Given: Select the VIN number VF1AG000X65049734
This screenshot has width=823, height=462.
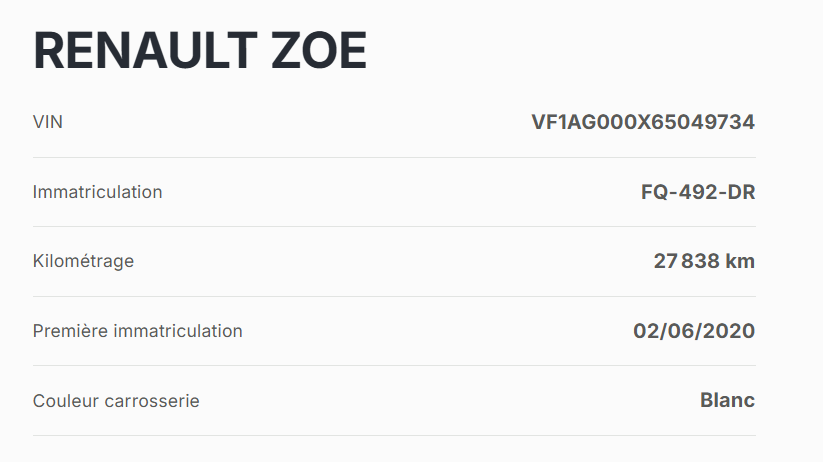Looking at the screenshot, I should click(643, 122).
